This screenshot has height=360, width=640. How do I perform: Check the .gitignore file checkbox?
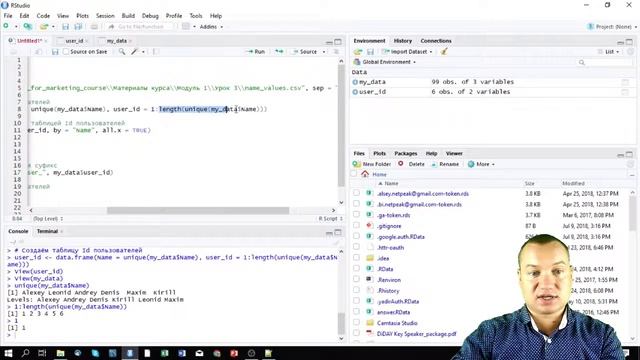pos(356,225)
